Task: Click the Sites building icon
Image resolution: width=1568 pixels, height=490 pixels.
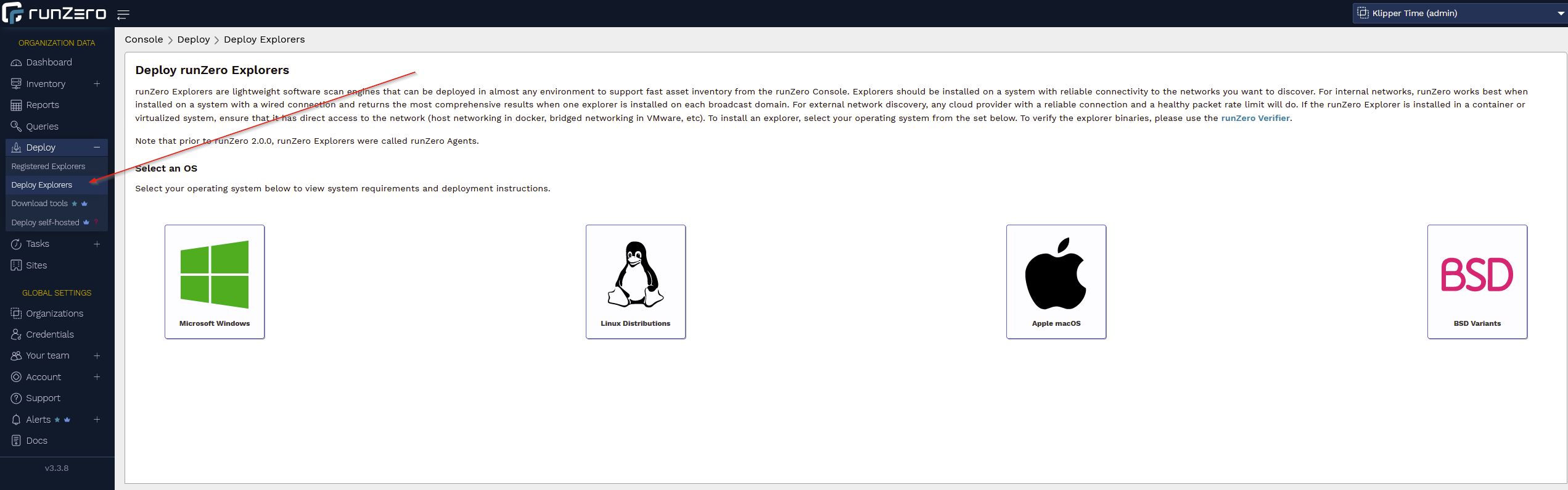Action: pos(16,265)
